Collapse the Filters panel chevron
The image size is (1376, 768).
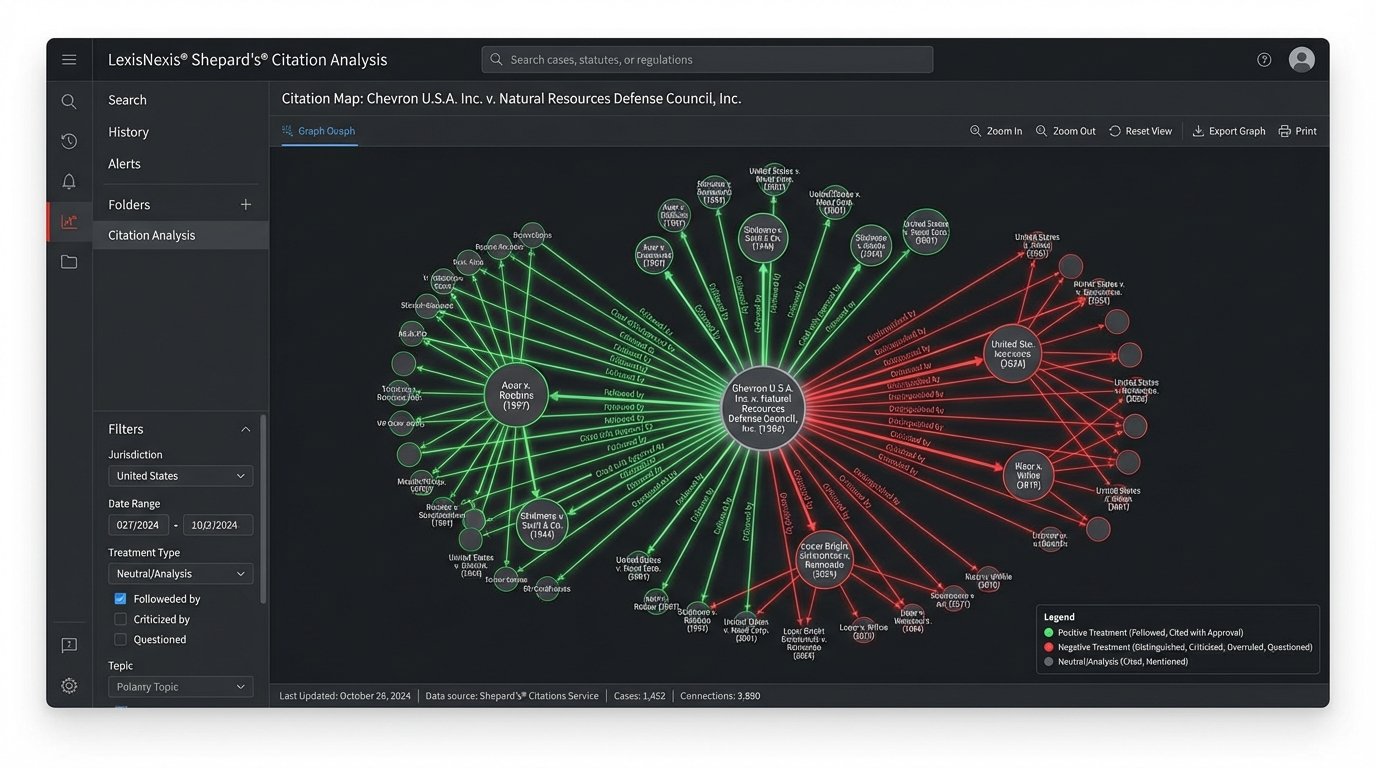(x=246, y=428)
